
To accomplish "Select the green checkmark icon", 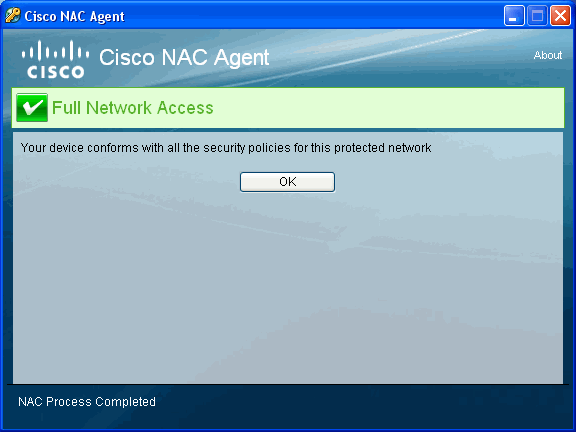I will click(x=32, y=107).
